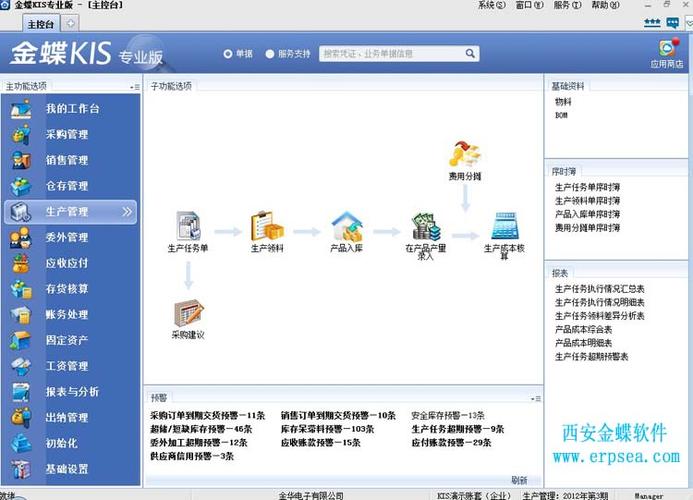Open 销售订单到期交货预警 alert

338,416
